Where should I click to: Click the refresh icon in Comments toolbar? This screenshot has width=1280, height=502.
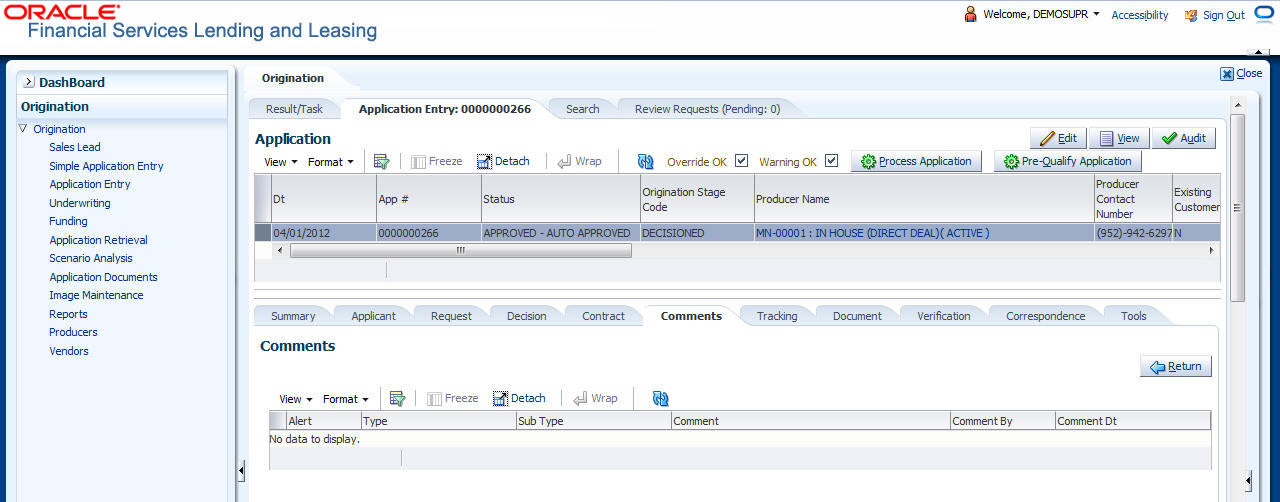pyautogui.click(x=660, y=398)
